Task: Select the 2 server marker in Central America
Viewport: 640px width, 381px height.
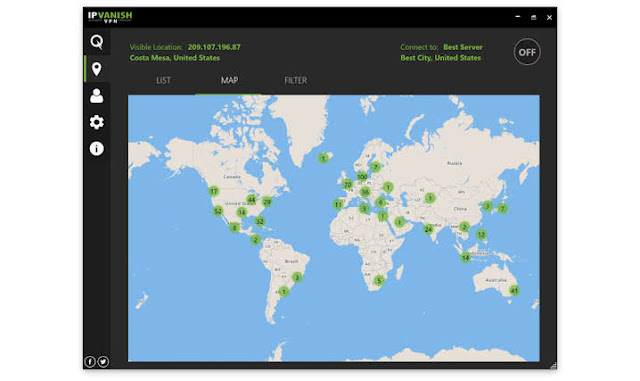Action: click(256, 240)
